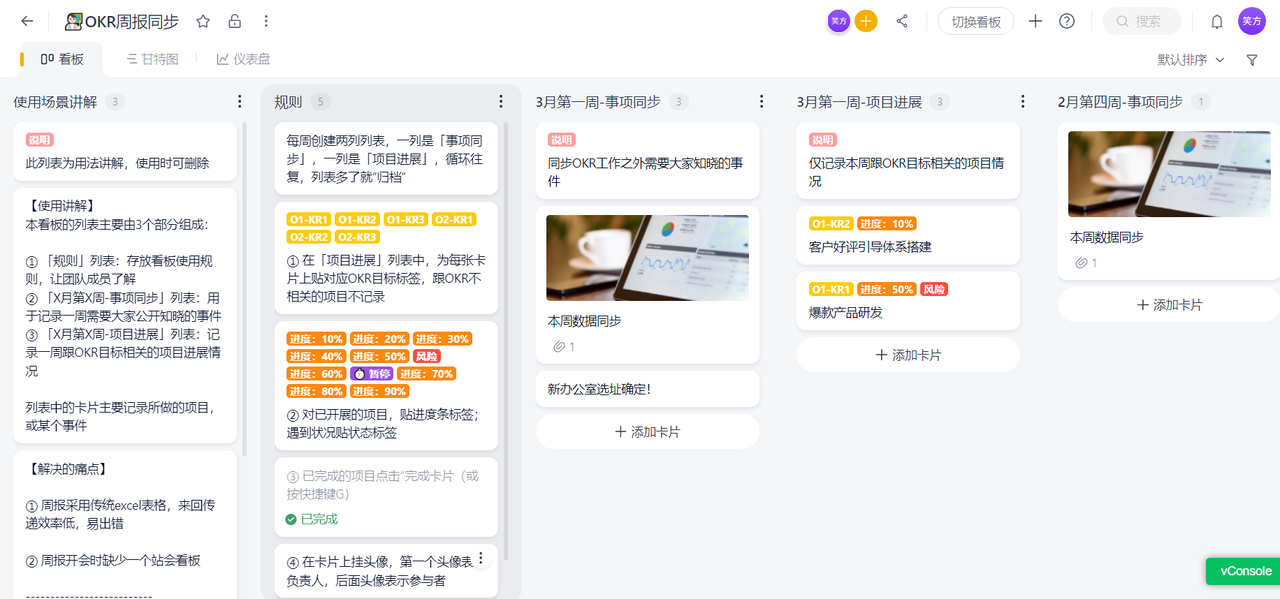Click the 进度: 50% label on 爆款产品研发
The height and width of the screenshot is (599, 1280).
point(886,289)
